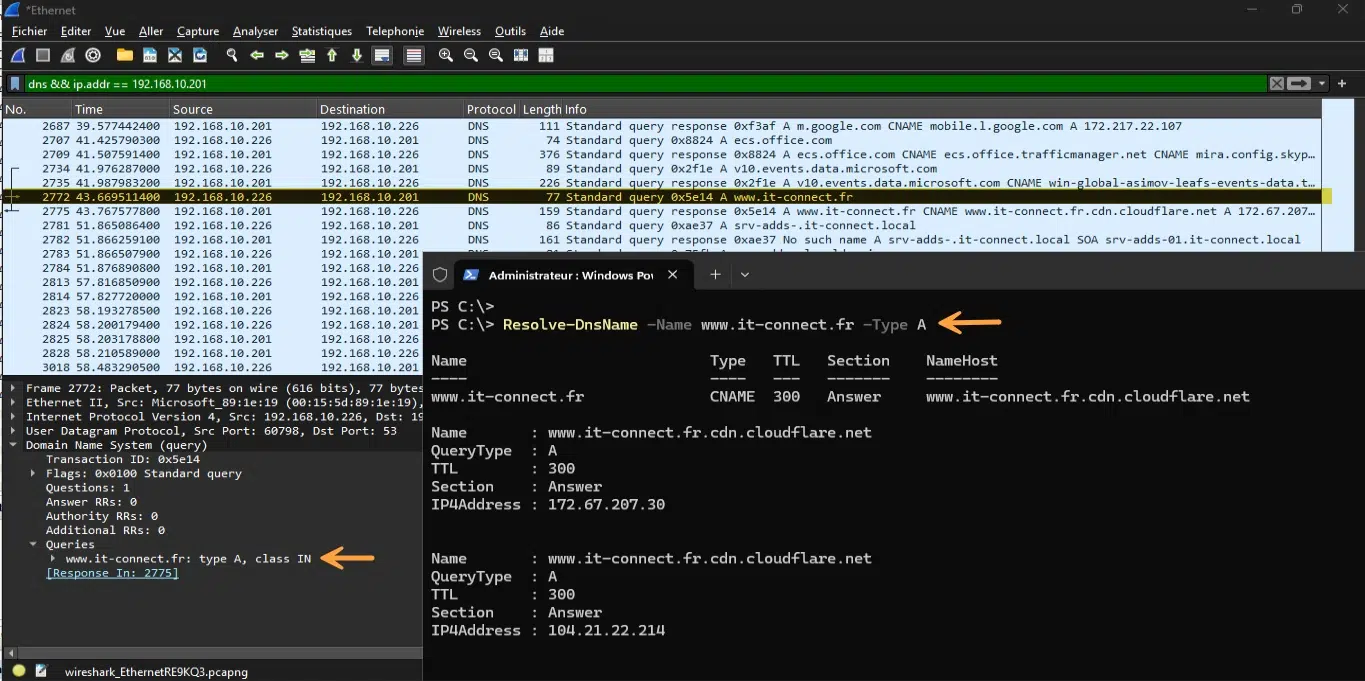Open the display filter bookmark menu
The width and height of the screenshot is (1365, 681).
15,84
